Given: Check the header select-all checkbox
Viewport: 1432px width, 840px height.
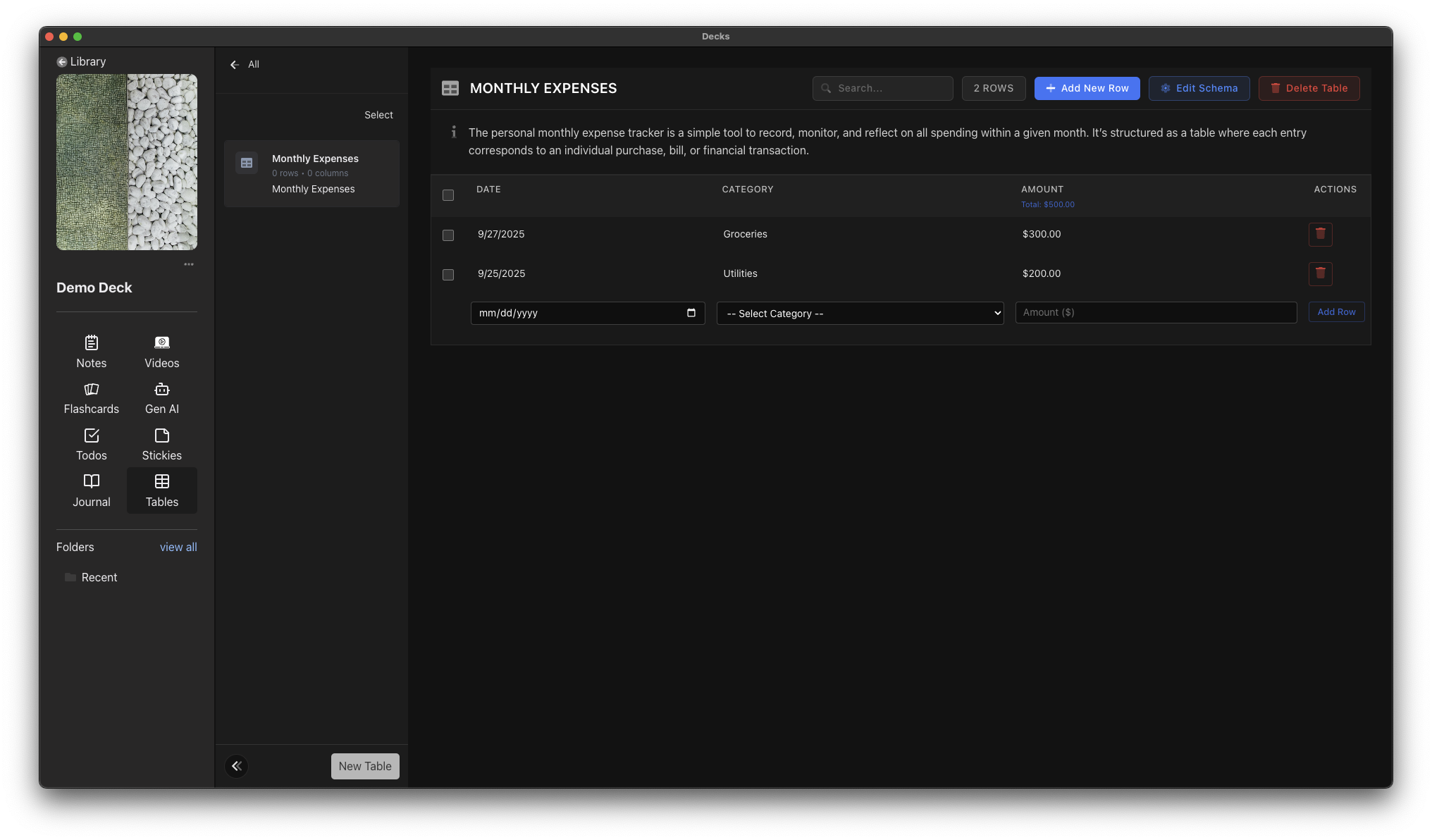Looking at the screenshot, I should (448, 195).
